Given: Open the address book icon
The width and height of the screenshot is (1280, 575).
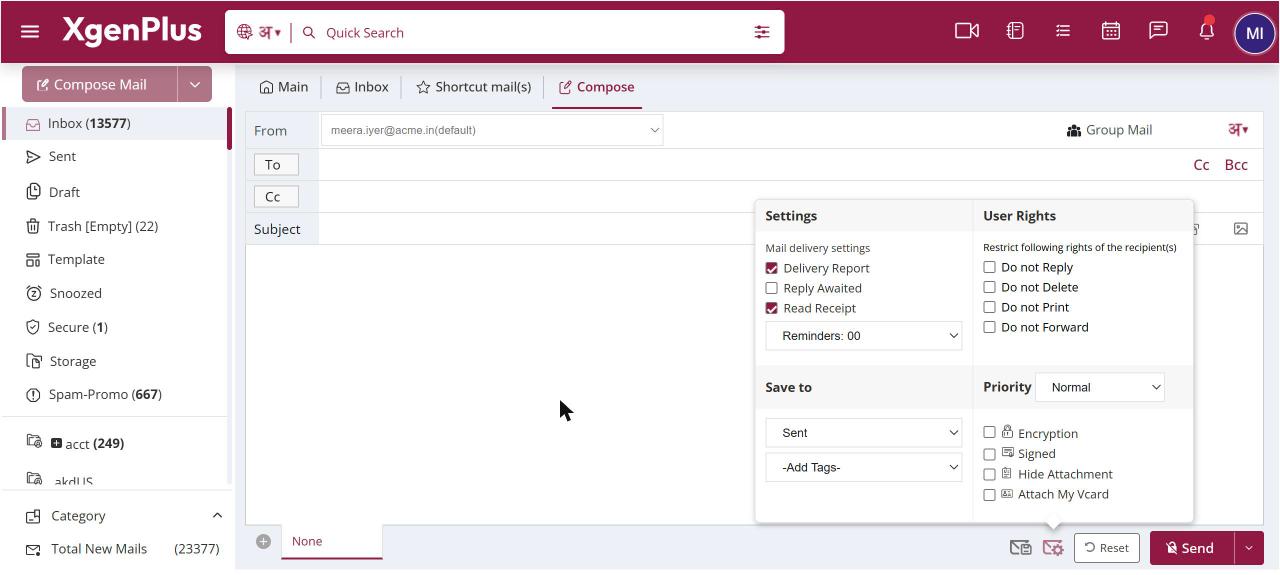Looking at the screenshot, I should coord(1015,31).
